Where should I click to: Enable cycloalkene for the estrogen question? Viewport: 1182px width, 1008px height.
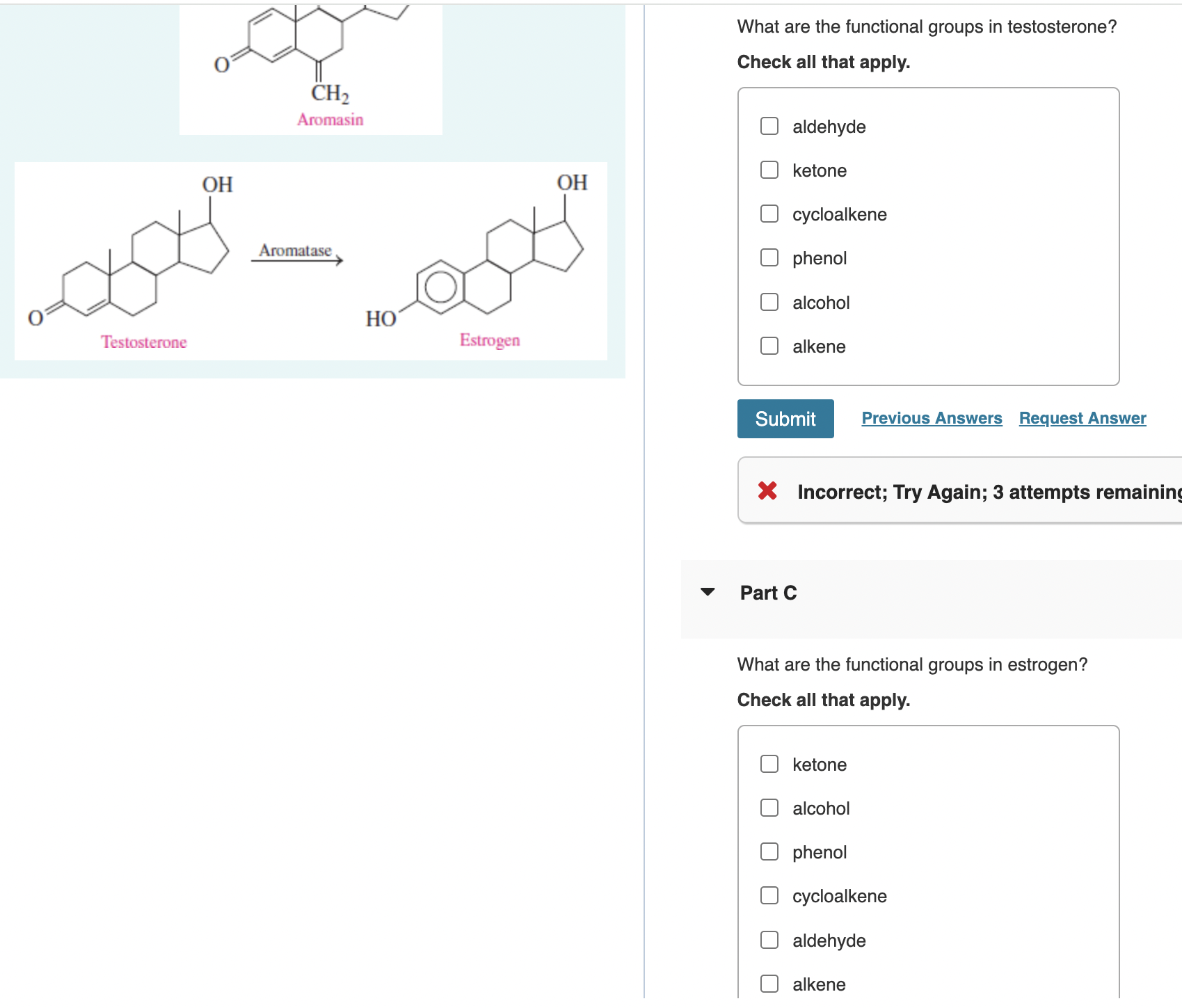coord(768,895)
